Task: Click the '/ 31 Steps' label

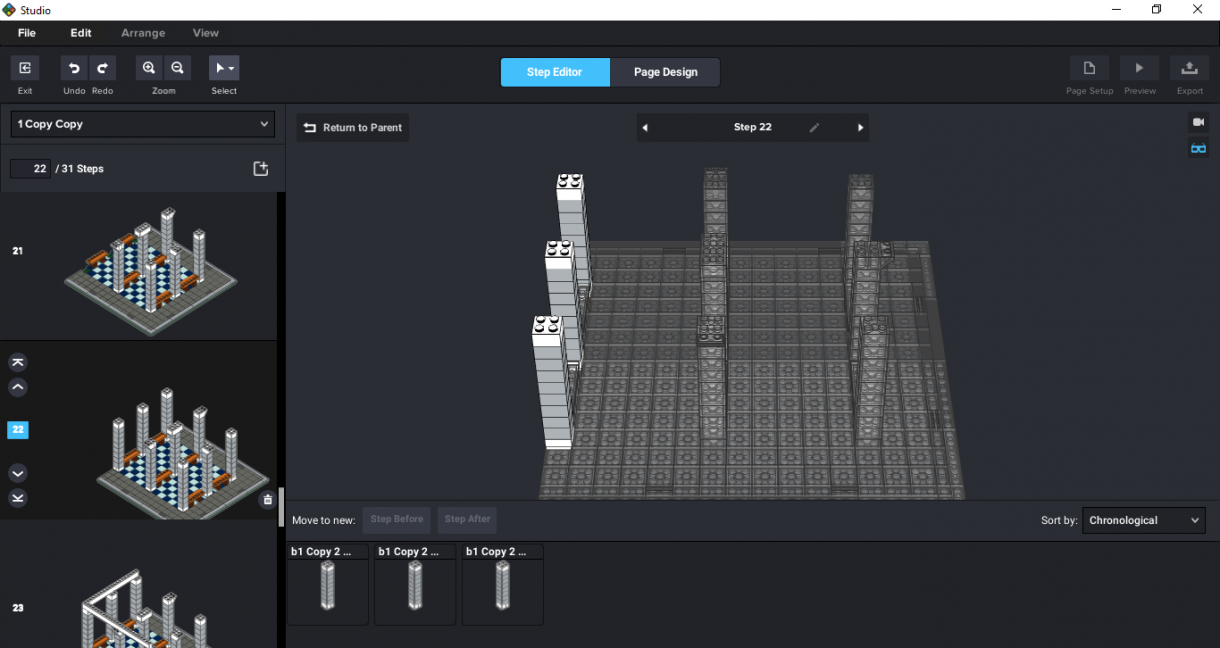Action: 80,169
